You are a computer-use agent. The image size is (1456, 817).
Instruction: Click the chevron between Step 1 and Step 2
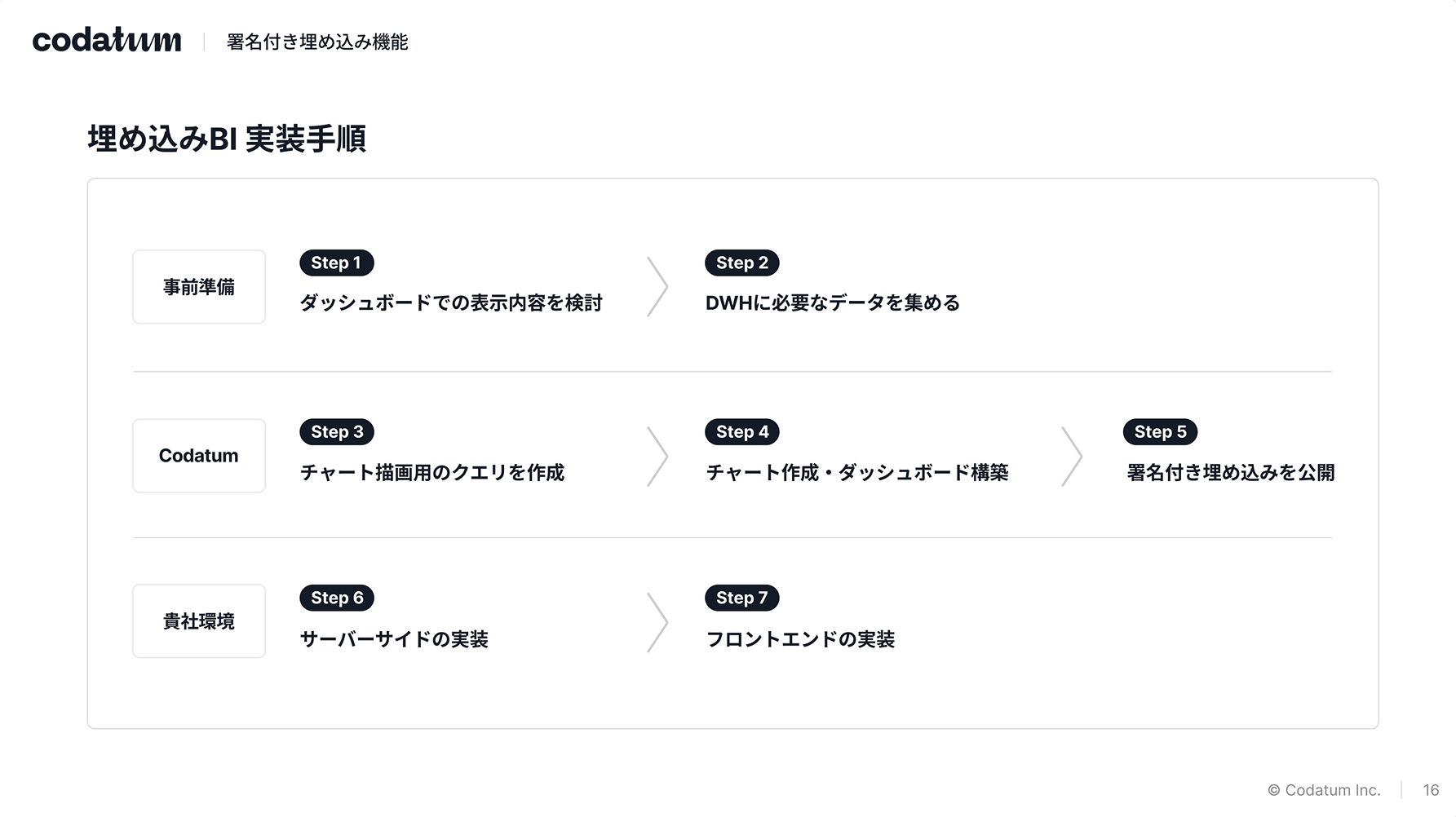coord(657,287)
